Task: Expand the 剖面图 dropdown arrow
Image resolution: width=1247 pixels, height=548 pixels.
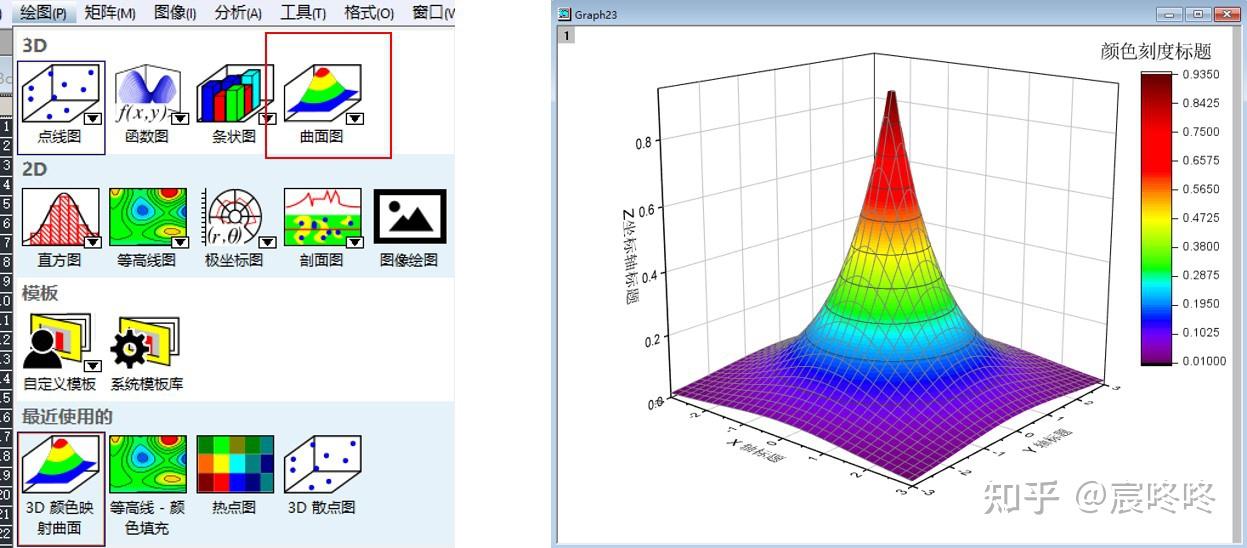Action: coord(354,241)
